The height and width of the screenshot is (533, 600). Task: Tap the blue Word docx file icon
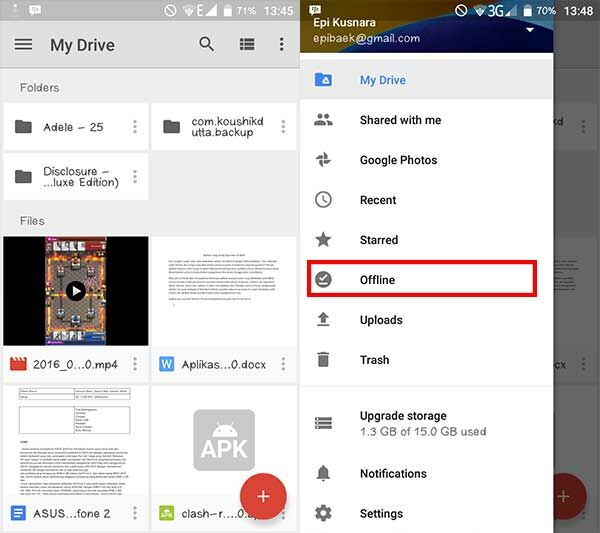tap(166, 364)
